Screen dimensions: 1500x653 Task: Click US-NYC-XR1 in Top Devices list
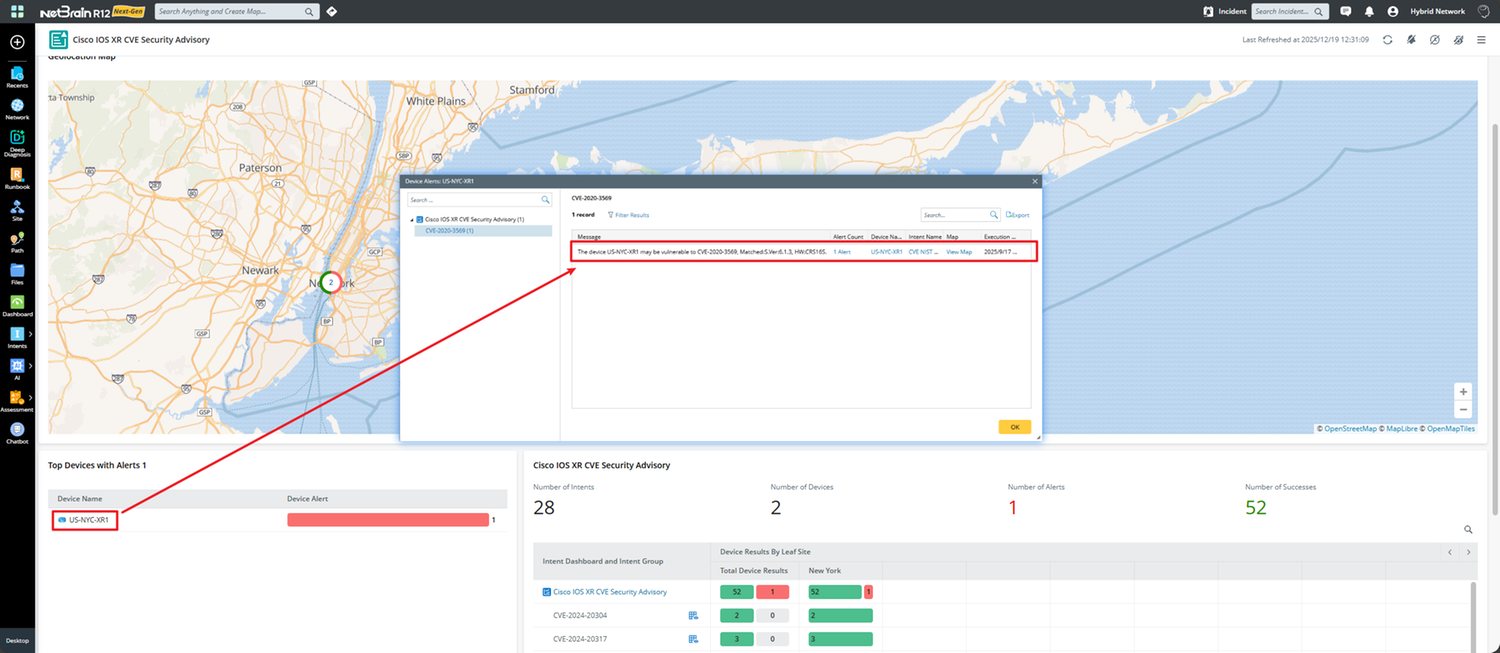88,520
